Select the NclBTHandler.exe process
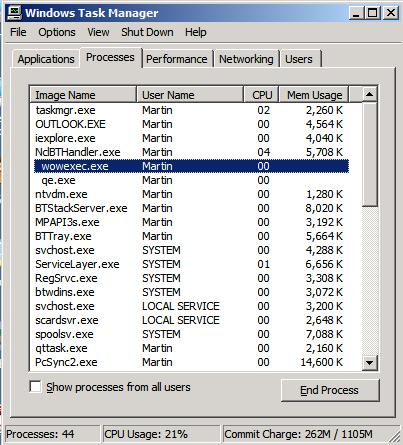 pyautogui.click(x=192, y=152)
